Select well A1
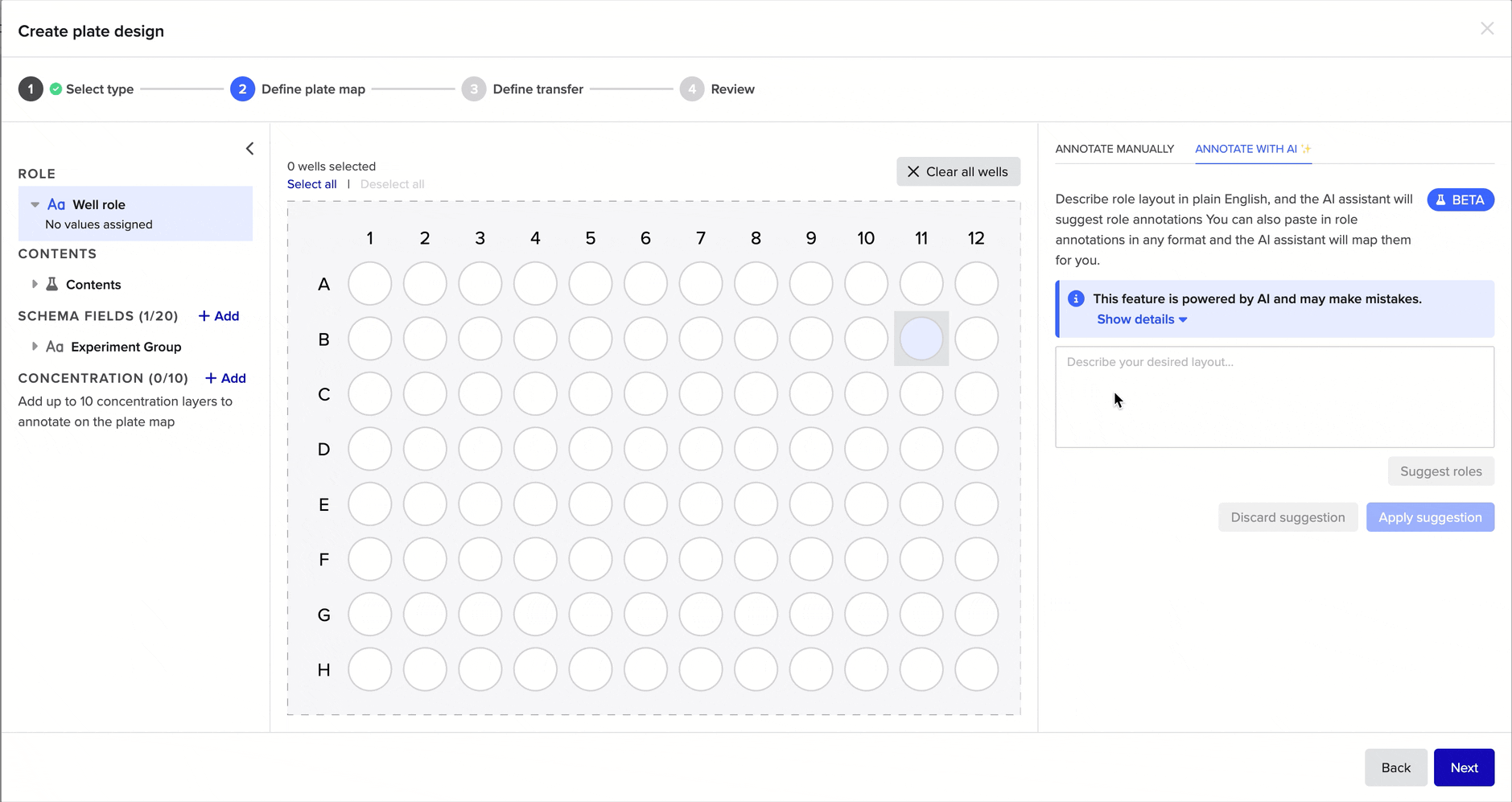 [369, 284]
